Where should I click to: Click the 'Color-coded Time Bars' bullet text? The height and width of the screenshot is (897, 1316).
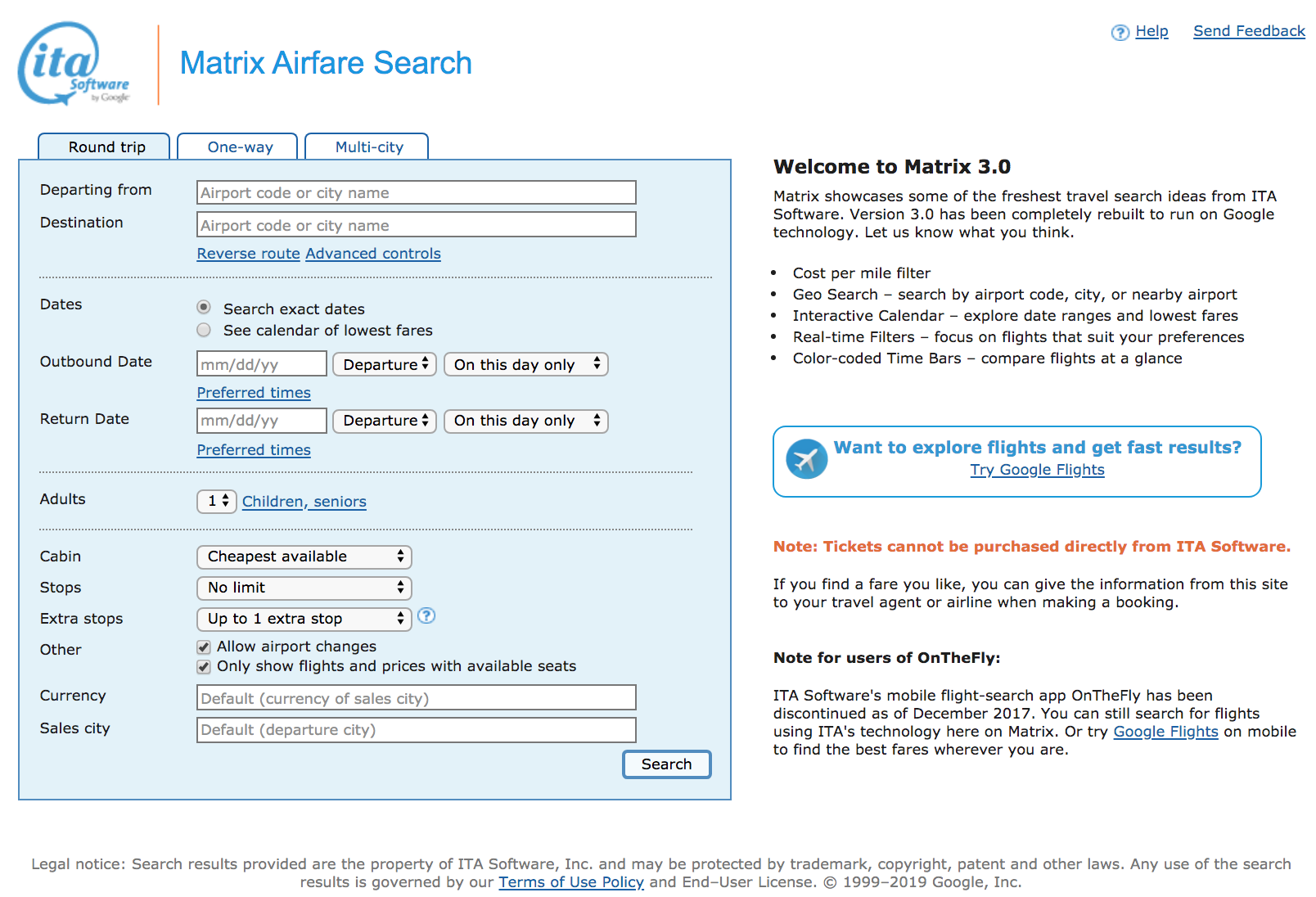tap(988, 358)
